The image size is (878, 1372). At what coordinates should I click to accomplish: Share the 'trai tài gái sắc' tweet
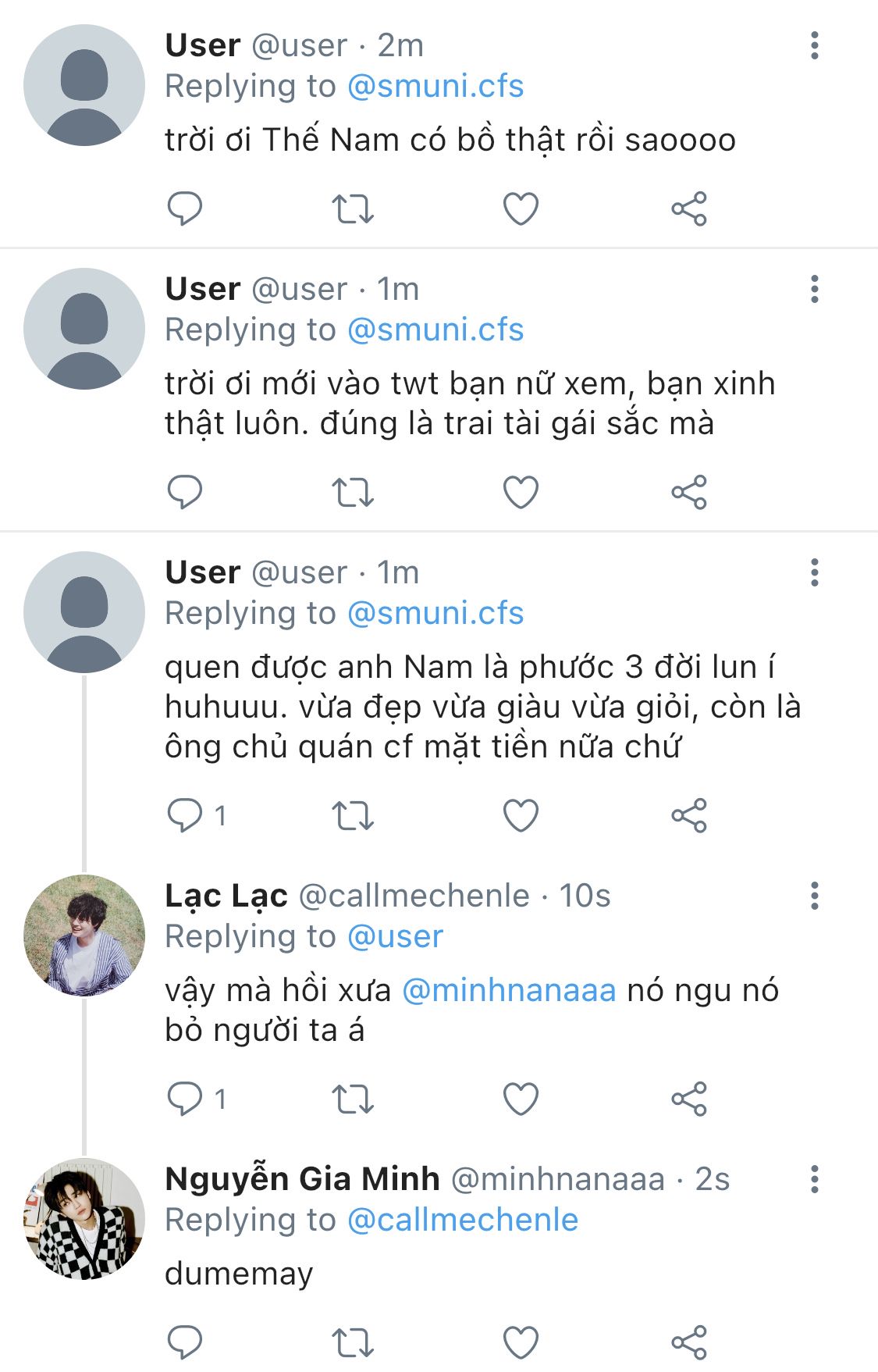(688, 492)
